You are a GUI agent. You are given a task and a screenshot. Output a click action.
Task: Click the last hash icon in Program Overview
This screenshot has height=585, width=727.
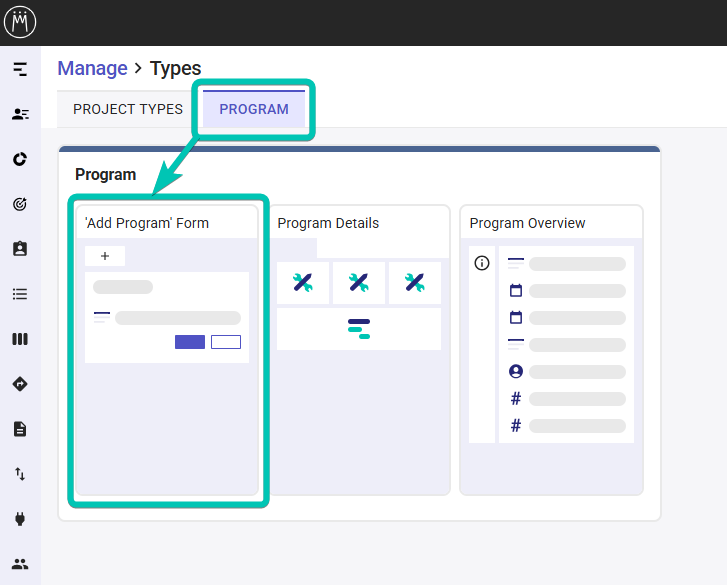coord(516,426)
